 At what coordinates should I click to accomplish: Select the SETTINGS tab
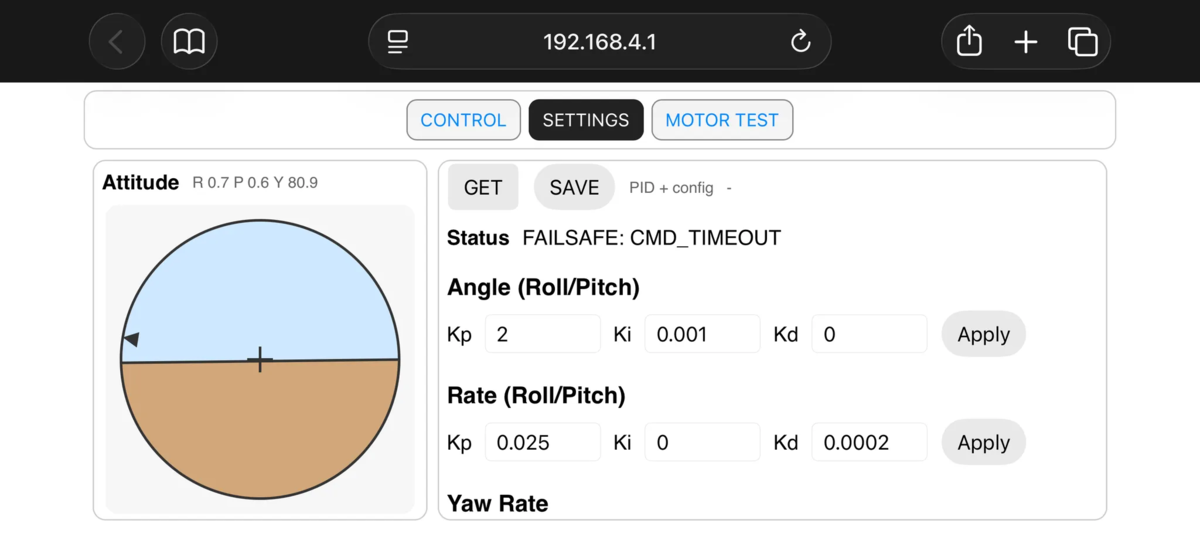point(586,120)
